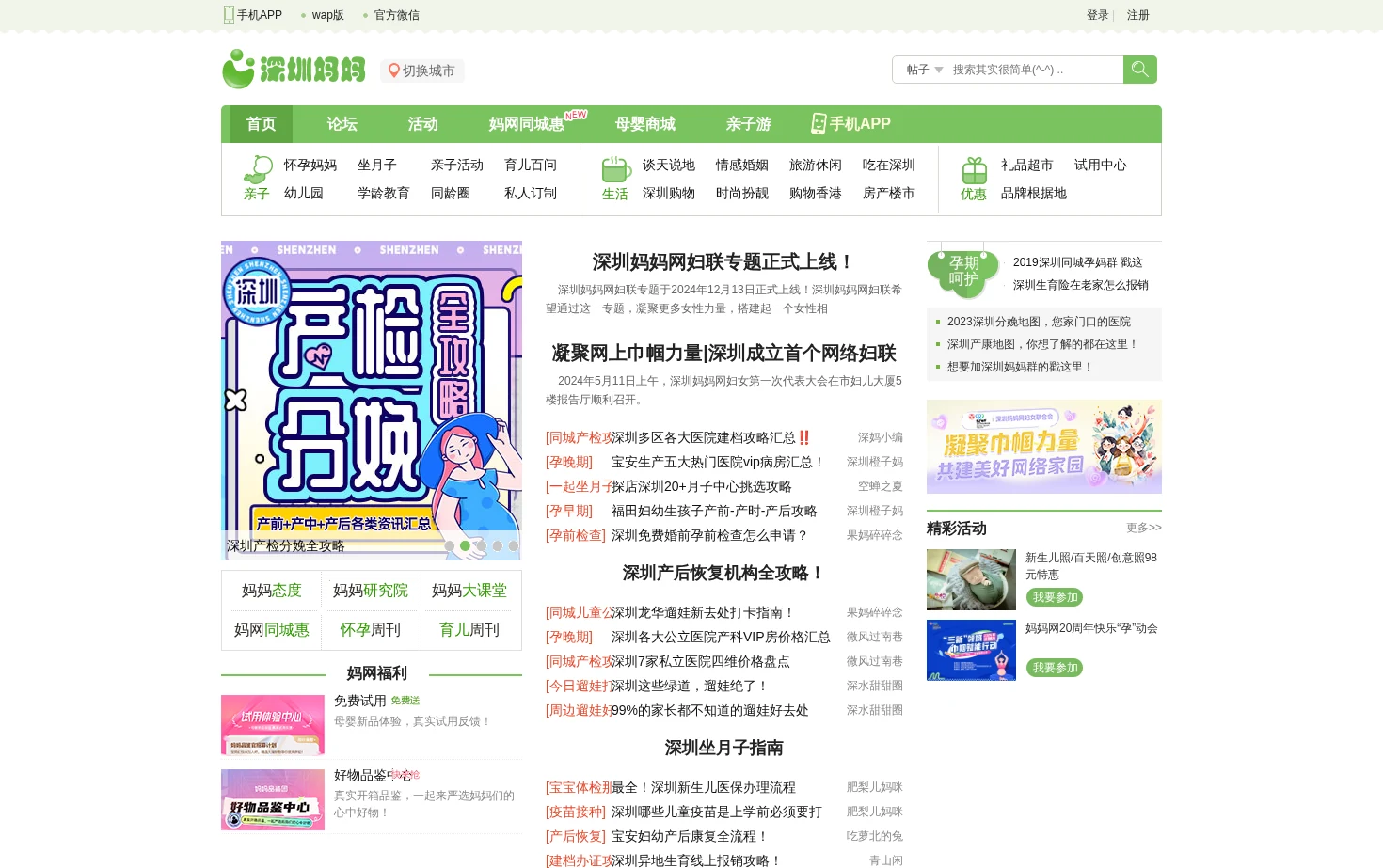Click 我要参加 for 新生儿照 activity
Image resolution: width=1383 pixels, height=868 pixels.
pyautogui.click(x=1055, y=597)
